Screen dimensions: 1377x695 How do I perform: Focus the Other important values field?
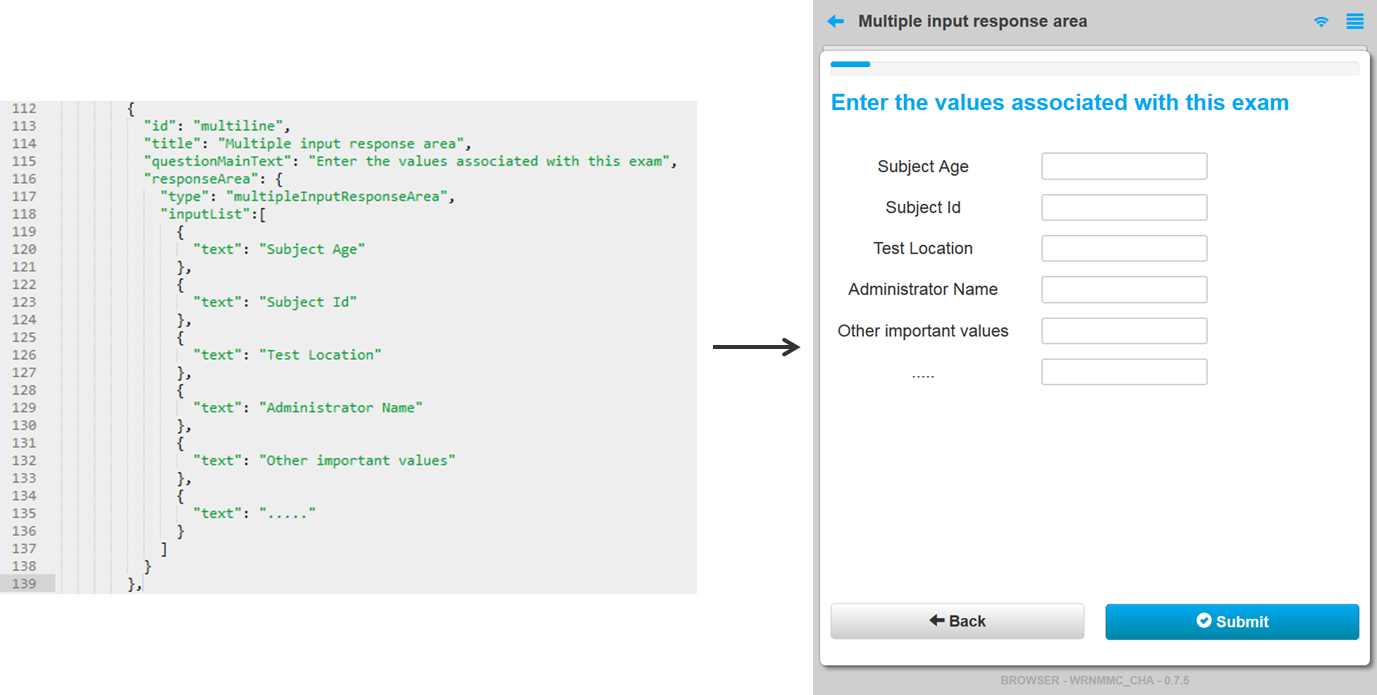tap(1124, 331)
